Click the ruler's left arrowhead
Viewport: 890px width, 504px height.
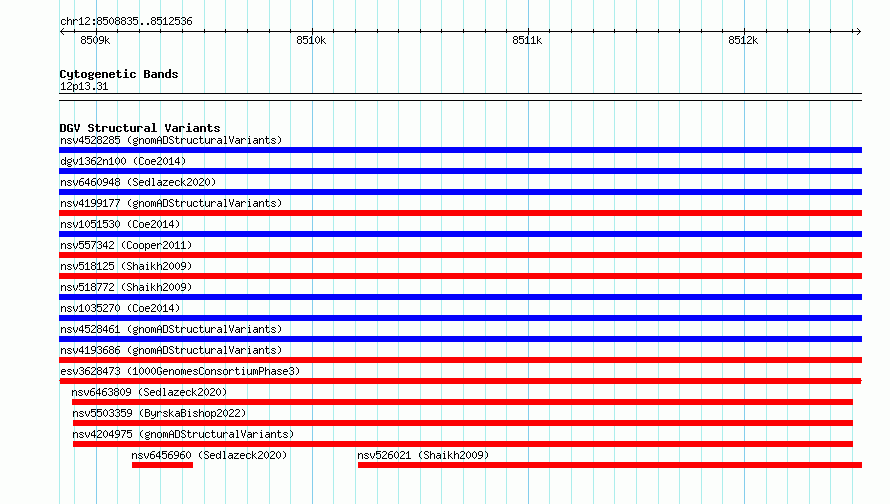(62, 32)
